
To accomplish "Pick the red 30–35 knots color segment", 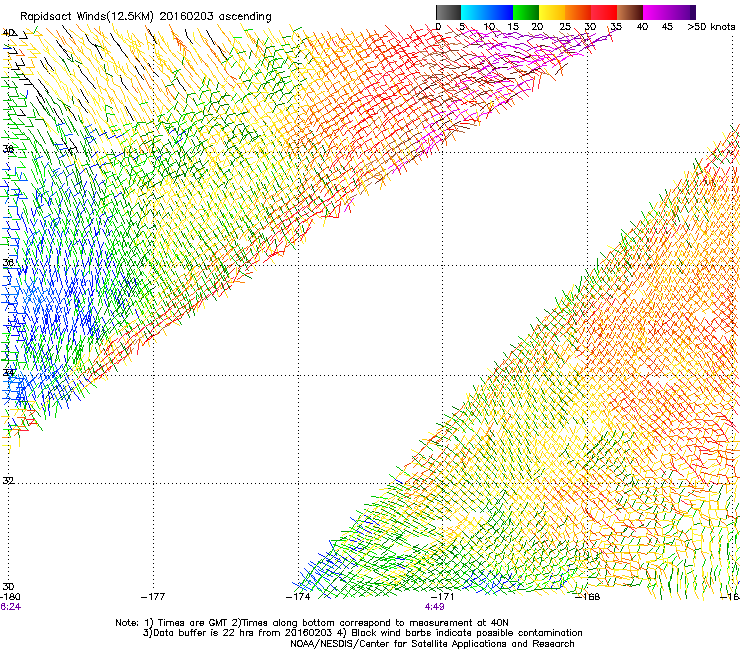I will coord(604,12).
